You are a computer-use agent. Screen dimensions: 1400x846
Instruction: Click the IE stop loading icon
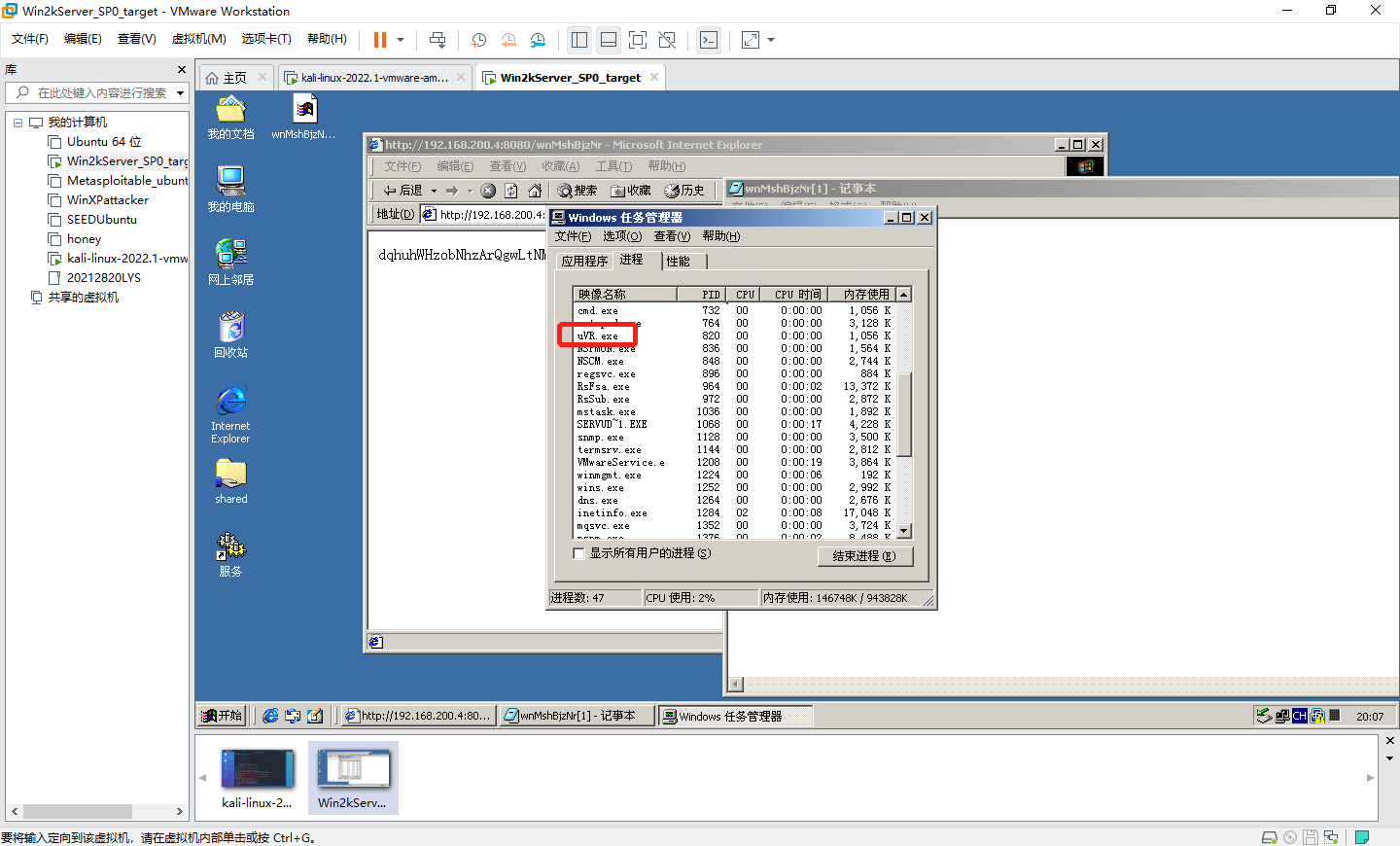point(488,191)
